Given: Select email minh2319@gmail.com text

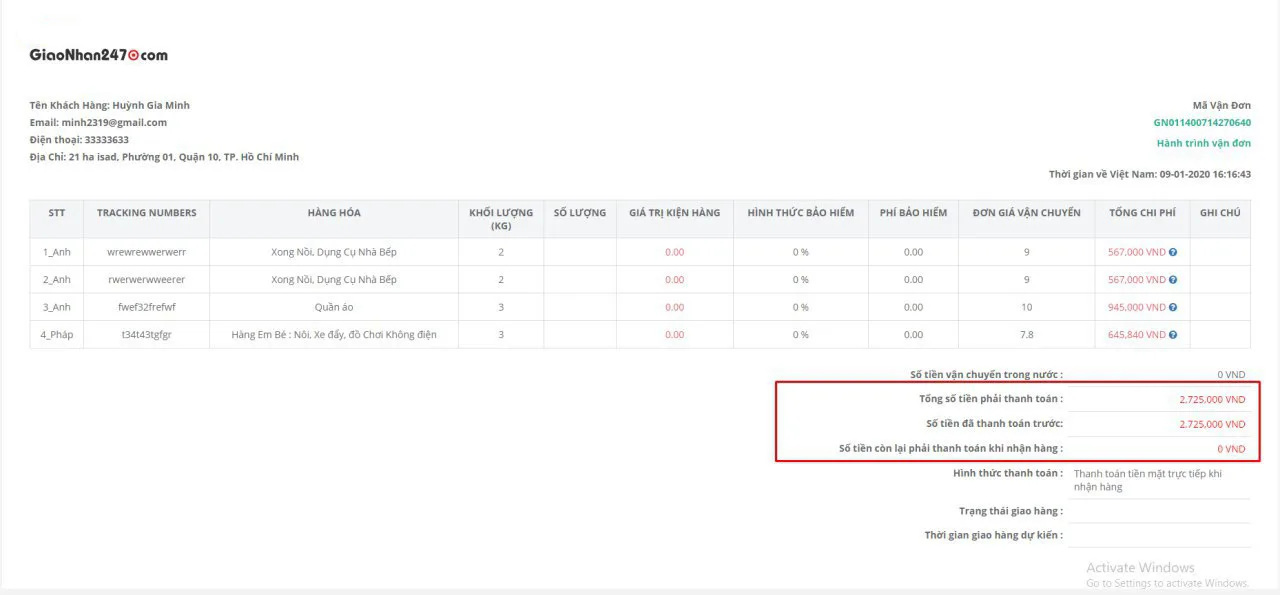Looking at the screenshot, I should click(x=114, y=122).
